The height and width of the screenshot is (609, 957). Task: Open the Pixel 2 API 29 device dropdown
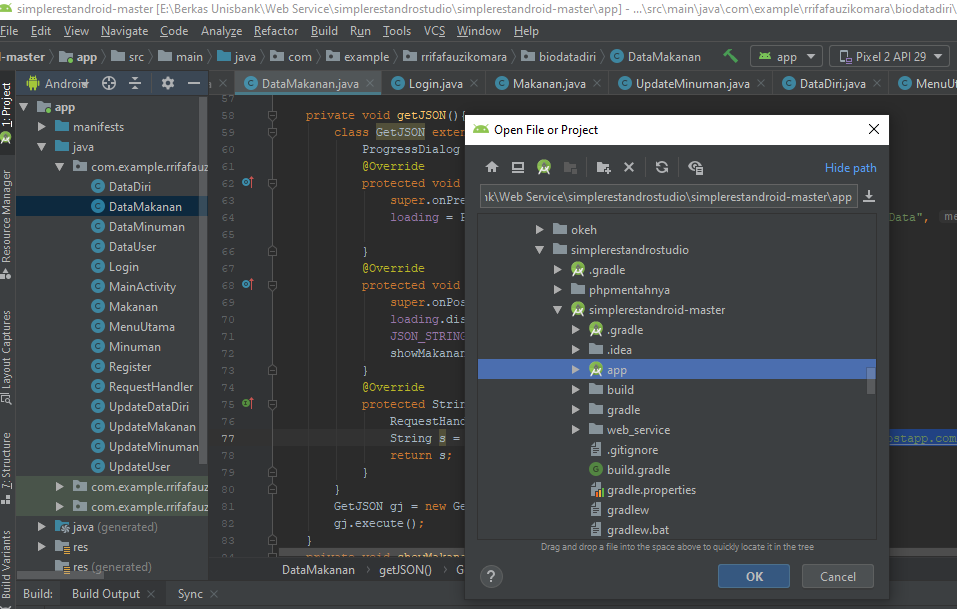coord(888,56)
